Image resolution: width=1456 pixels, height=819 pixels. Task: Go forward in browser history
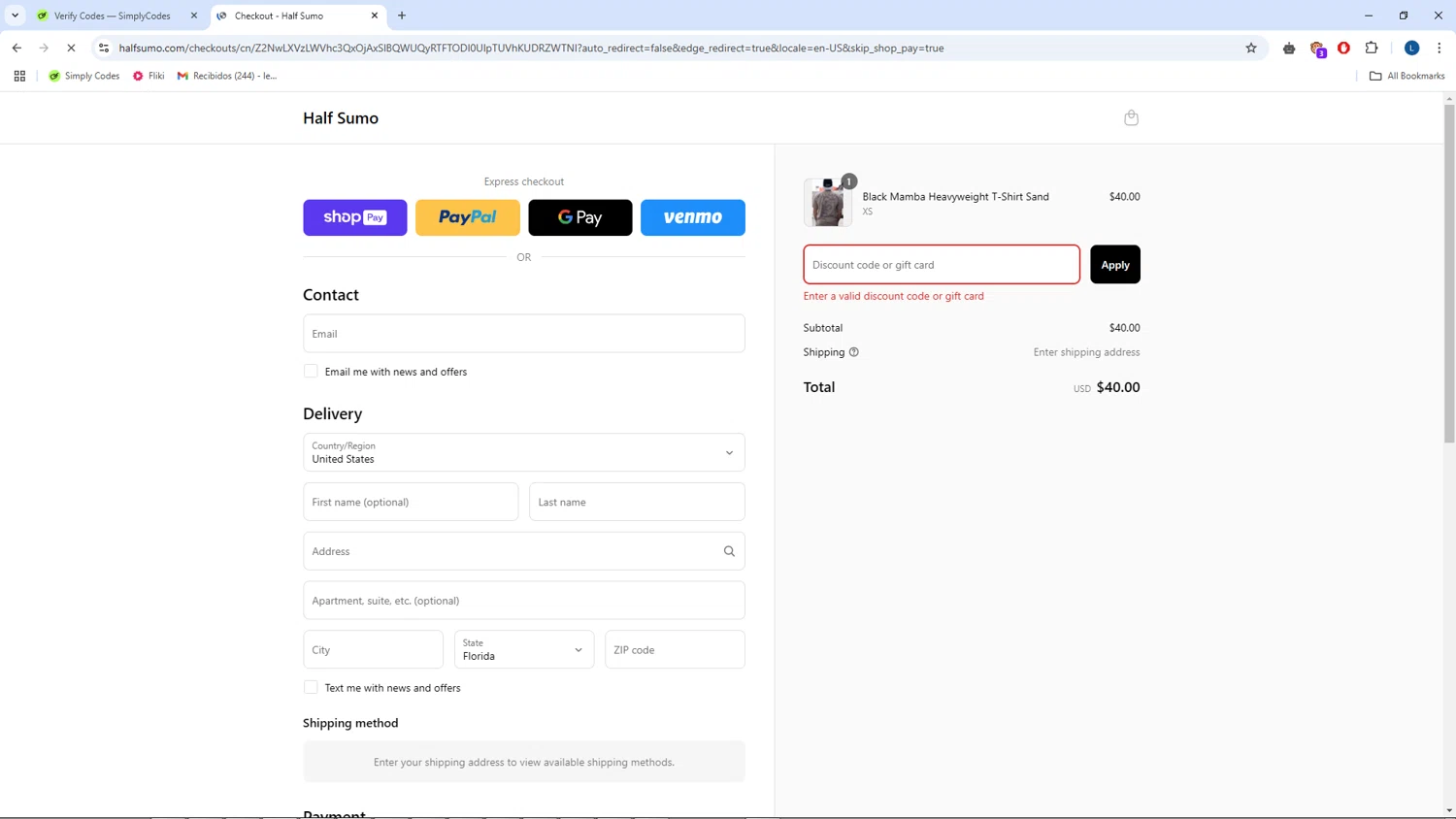point(44,48)
